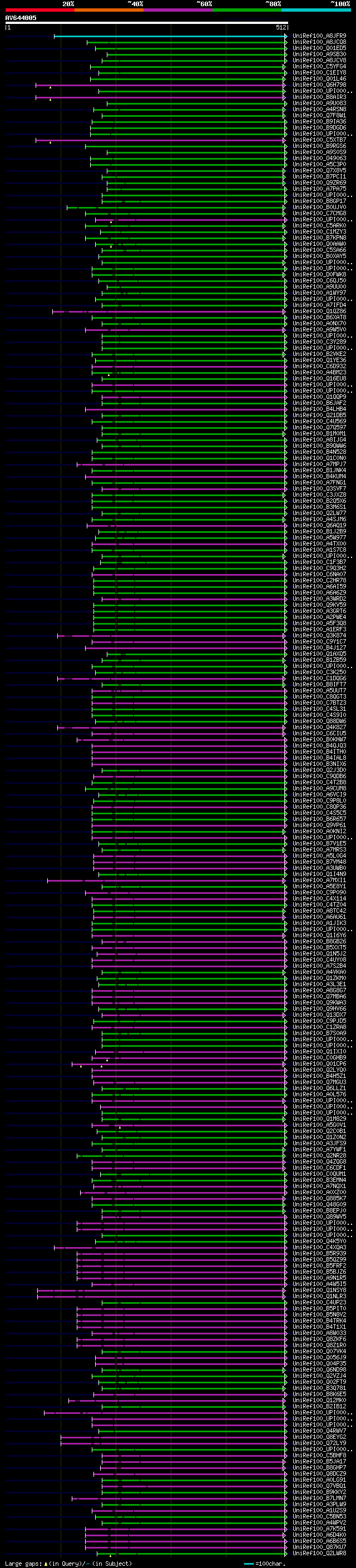
Task: Click the UniRef100_D0FWK8 hit name
Action: tap(319, 275)
